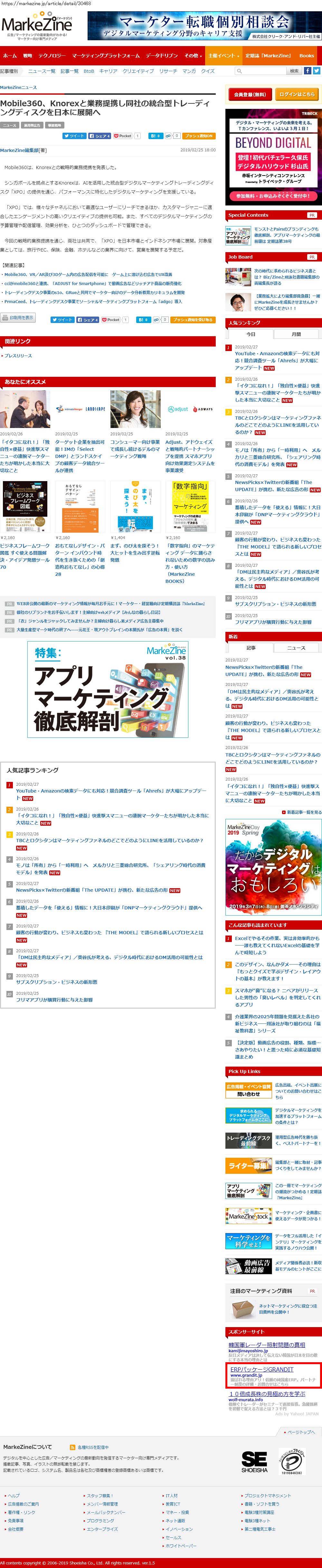Switch popular ranking to 月間 tab
Viewport: 322px width, 1568px height.
coord(296,334)
